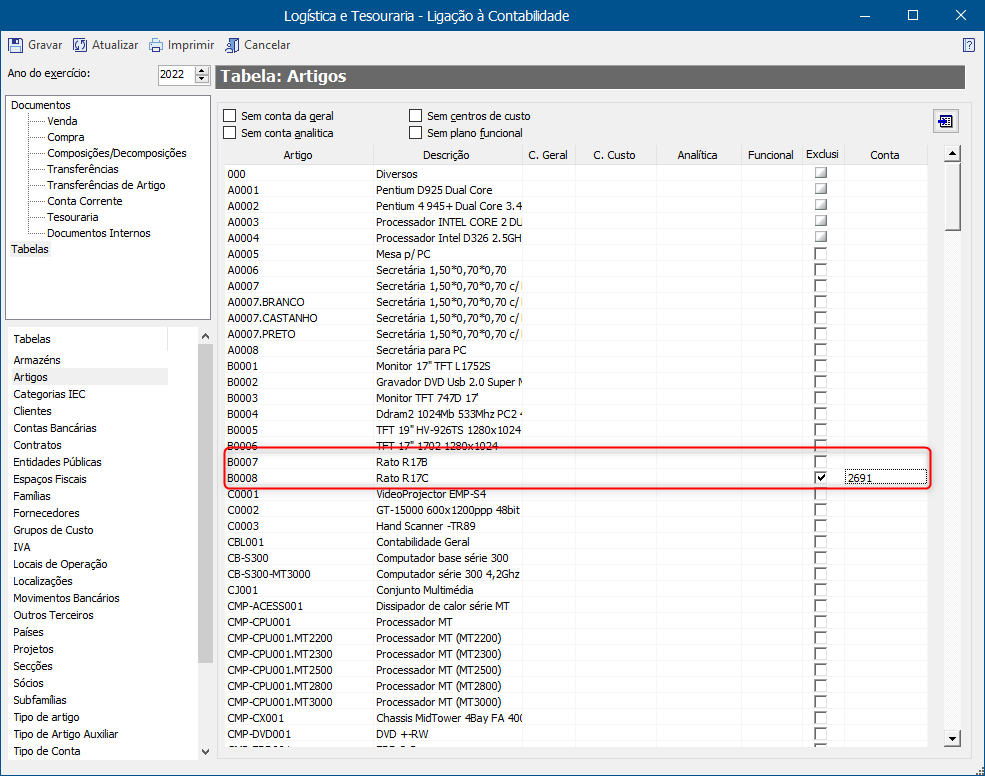Open the Fornecedores table entry
Image resolution: width=985 pixels, height=776 pixels.
(x=46, y=513)
